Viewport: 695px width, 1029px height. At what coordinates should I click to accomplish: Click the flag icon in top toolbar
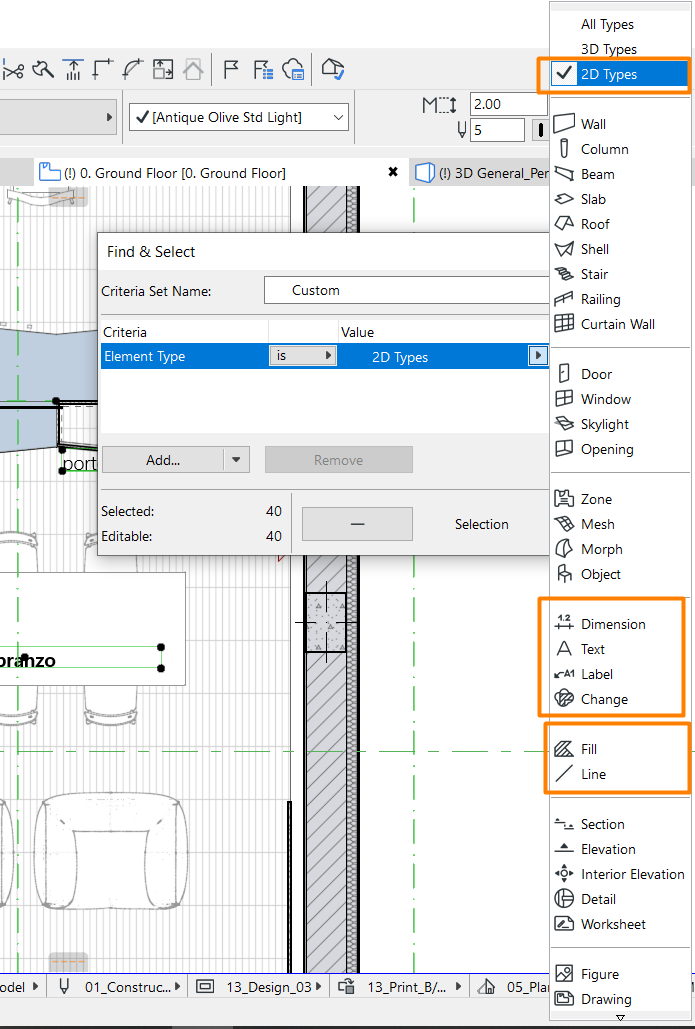(230, 69)
